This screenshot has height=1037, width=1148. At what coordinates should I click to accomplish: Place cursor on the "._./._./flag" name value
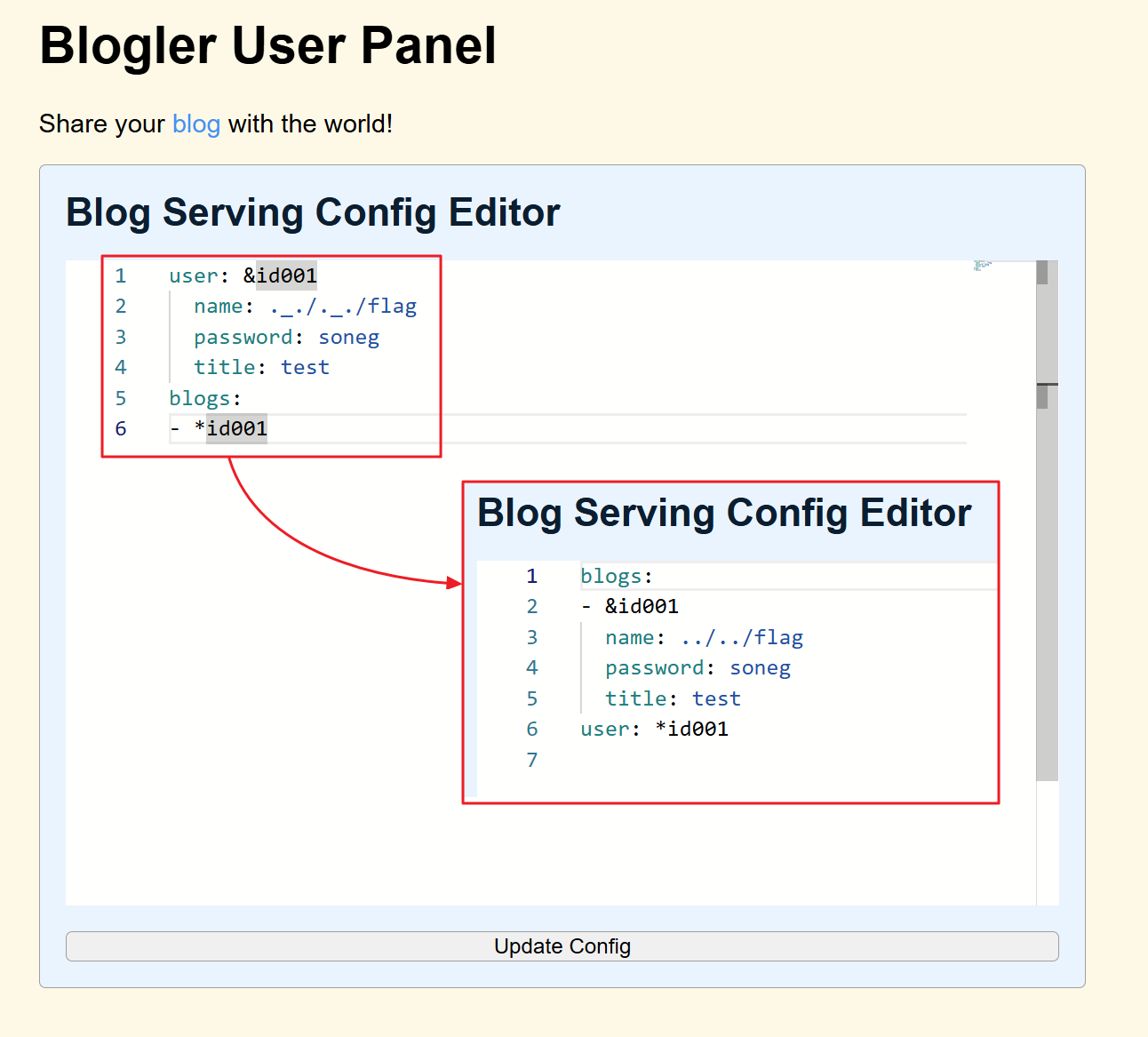[343, 307]
